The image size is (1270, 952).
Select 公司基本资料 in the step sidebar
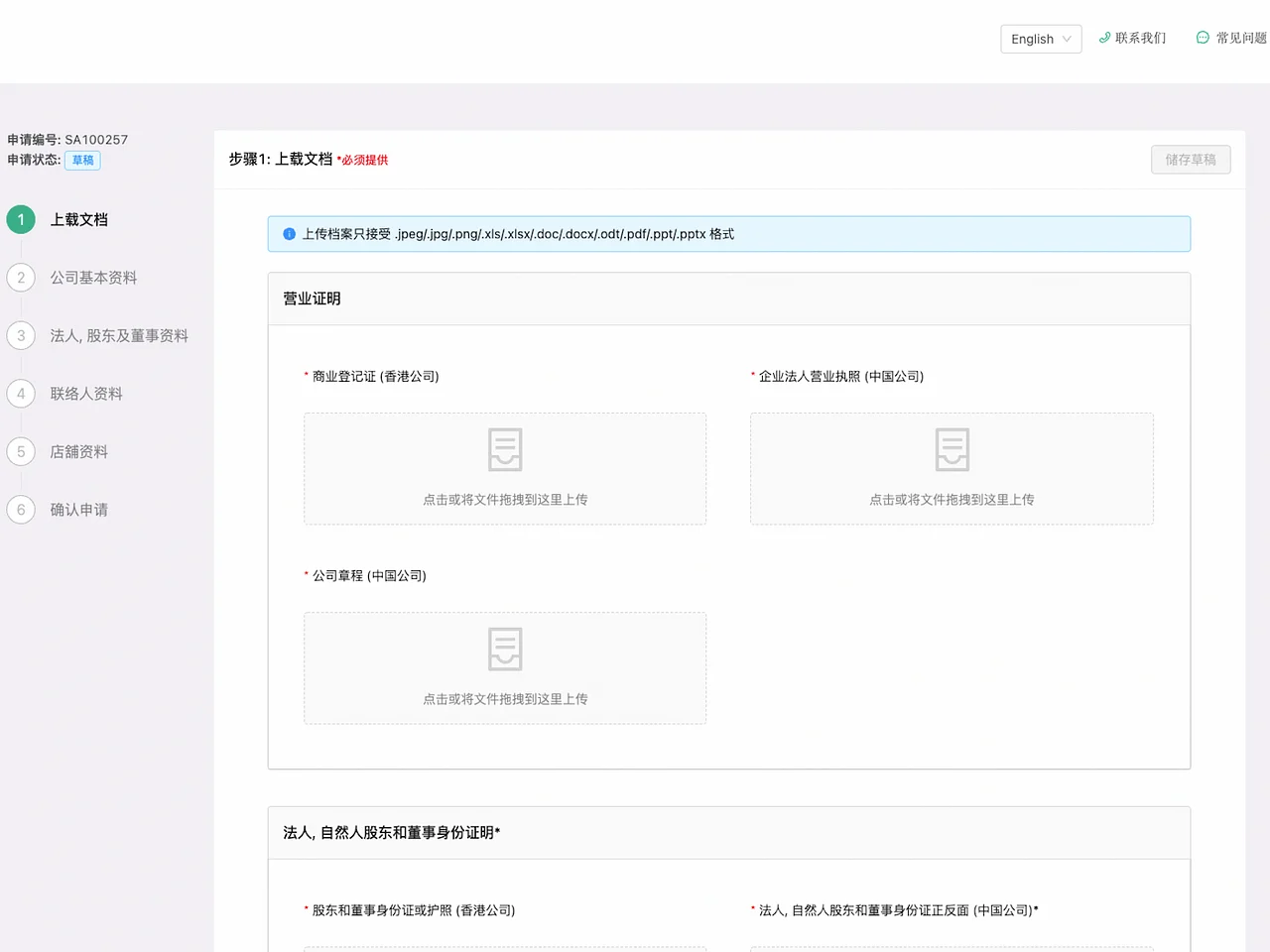click(x=94, y=278)
